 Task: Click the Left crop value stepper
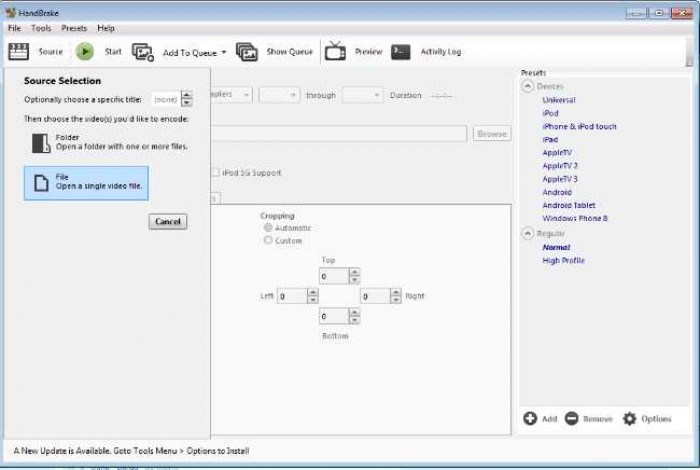pos(313,296)
